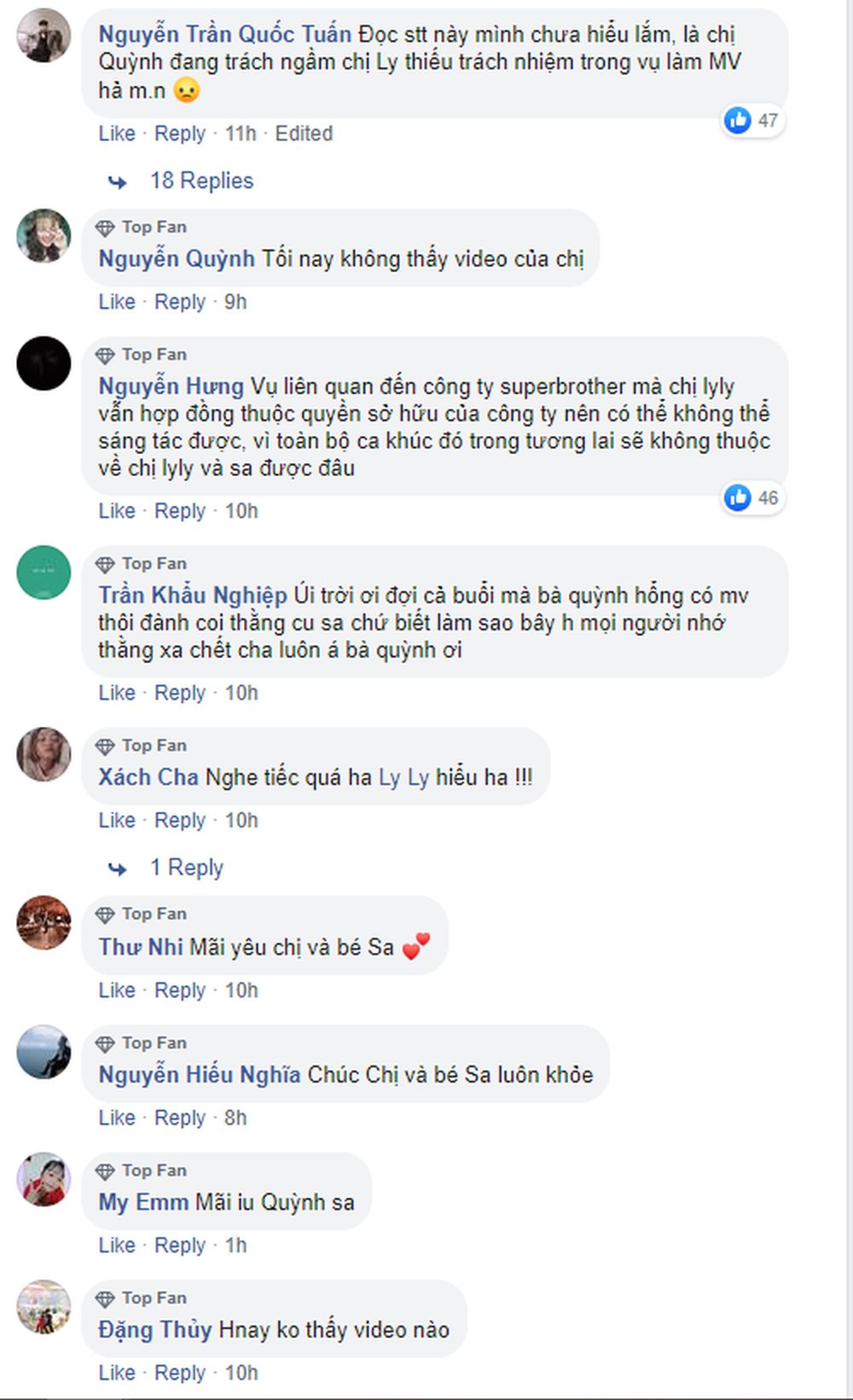
Task: Click Top Fan diamond badge above Nguyễn Hưng
Action: tap(105, 355)
